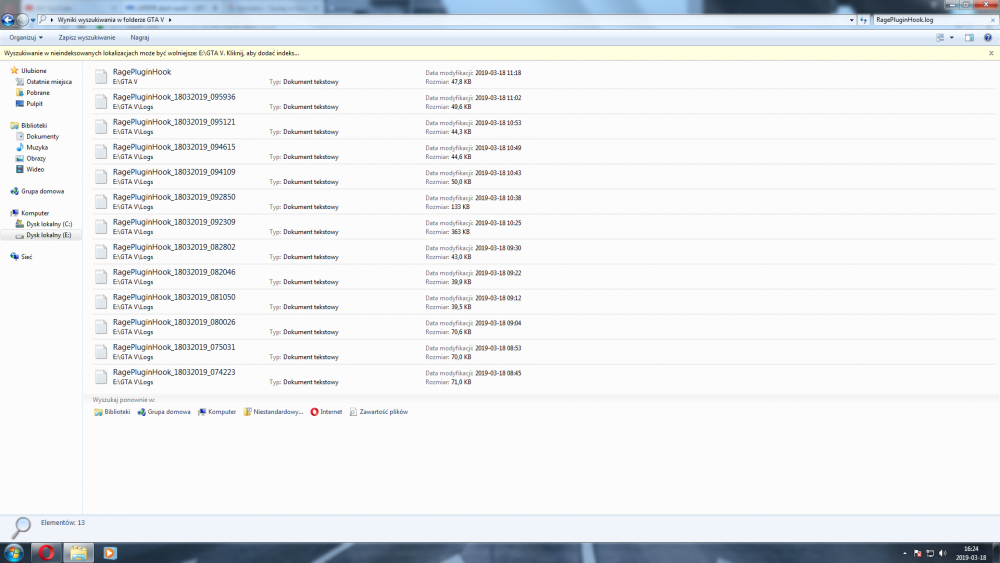This screenshot has height=563, width=1000.
Task: Click the network tray icon
Action: [930, 553]
